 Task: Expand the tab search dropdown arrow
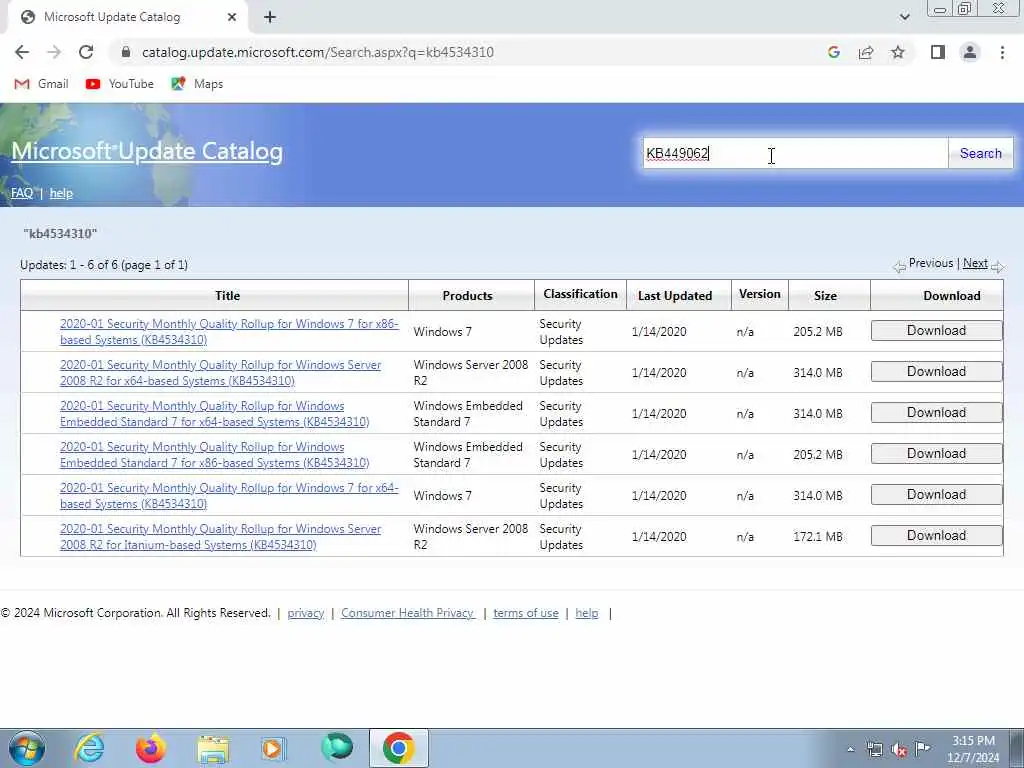tap(904, 18)
